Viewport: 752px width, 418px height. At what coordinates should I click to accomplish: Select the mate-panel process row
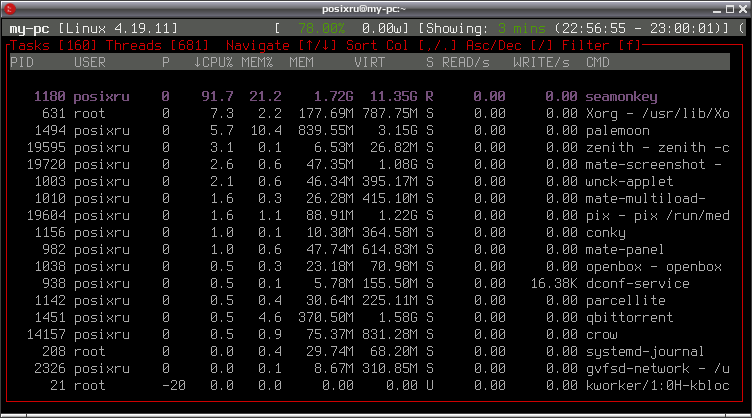pos(370,250)
